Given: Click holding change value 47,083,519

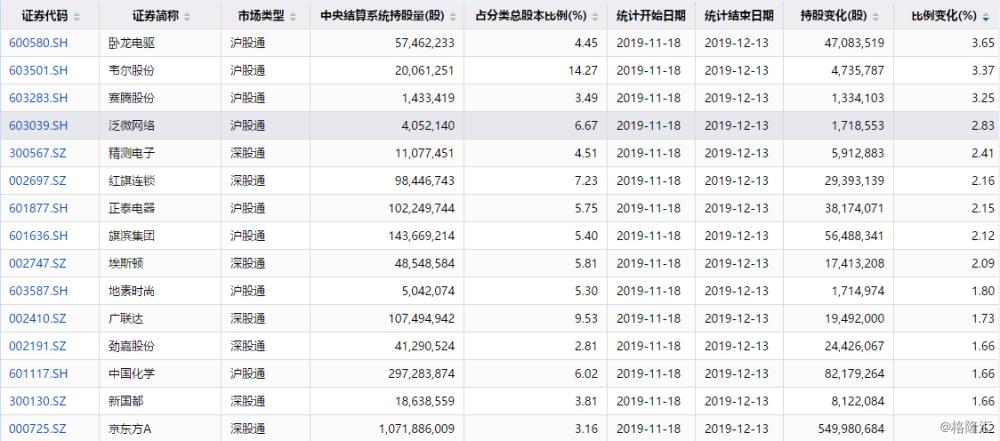Looking at the screenshot, I should 854,43.
